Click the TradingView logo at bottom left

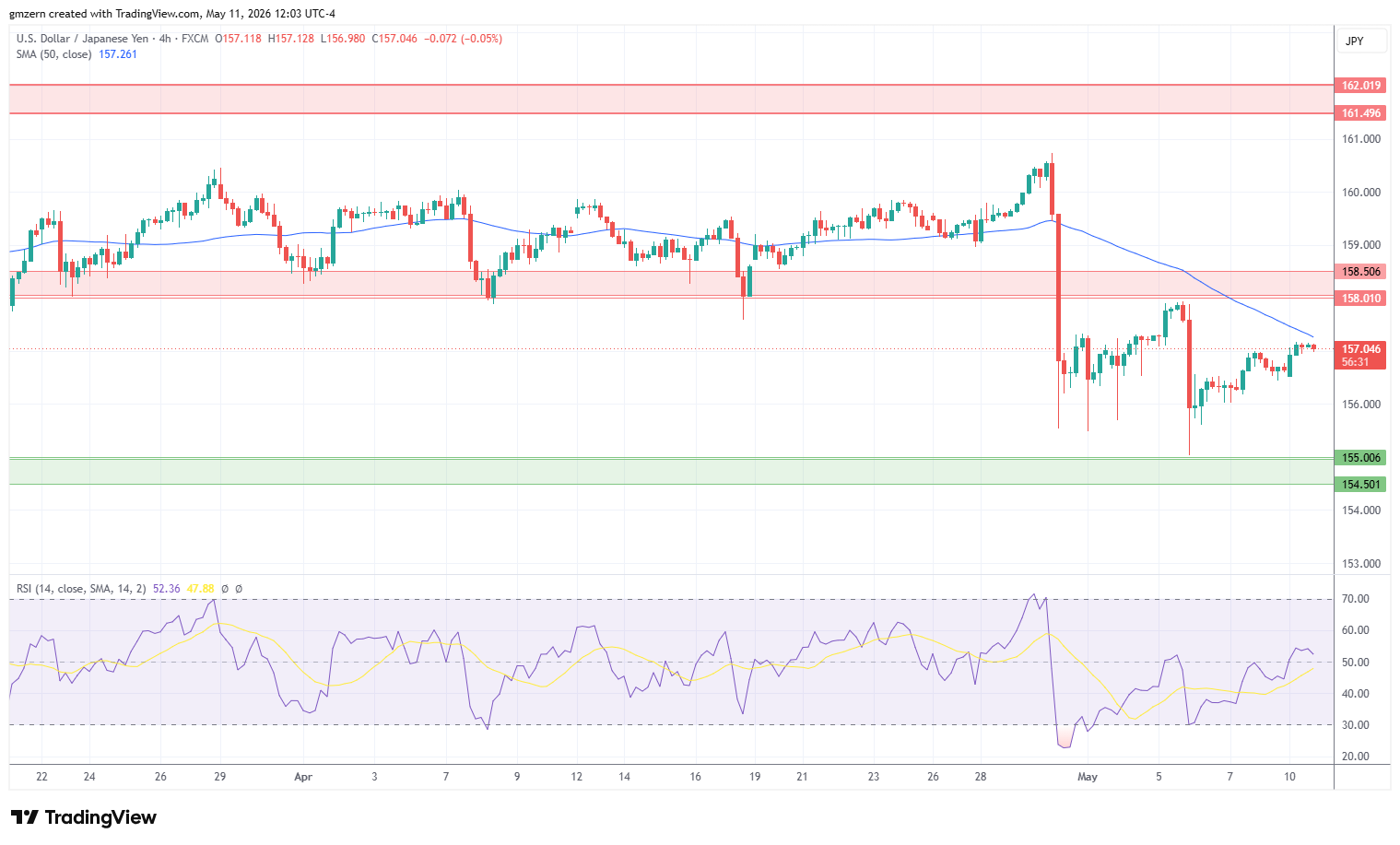[x=84, y=817]
